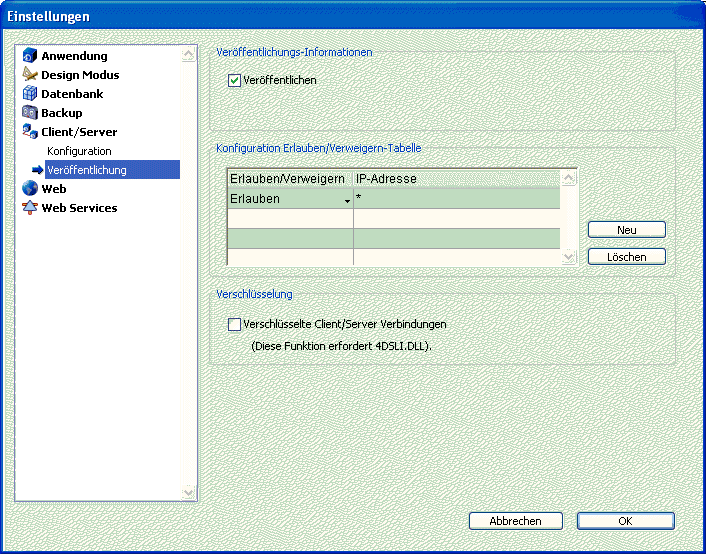Select Konfiguration under Client/Server
Image resolution: width=706 pixels, height=554 pixels.
(x=79, y=151)
